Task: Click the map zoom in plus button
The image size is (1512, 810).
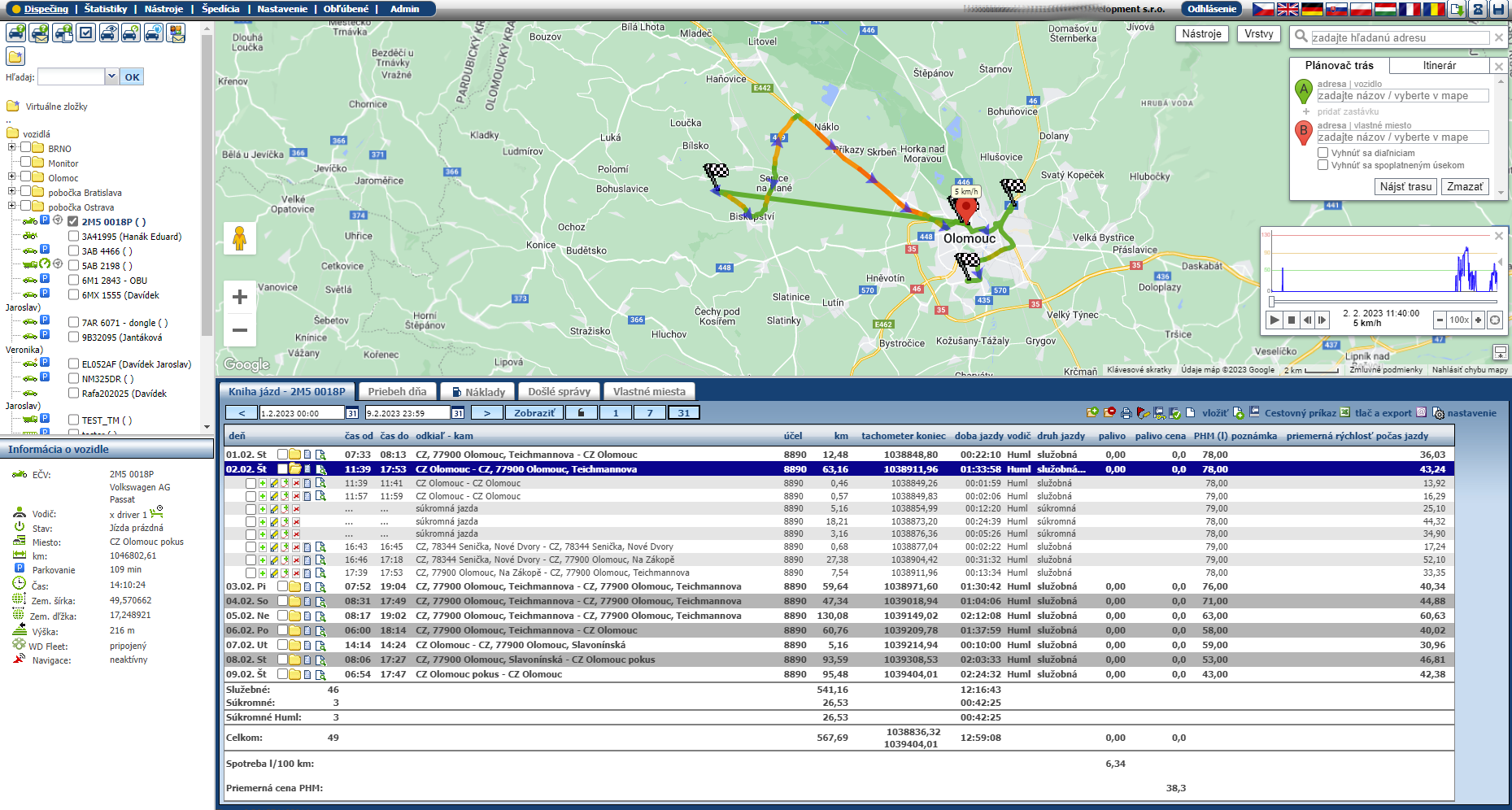Action: (x=240, y=297)
